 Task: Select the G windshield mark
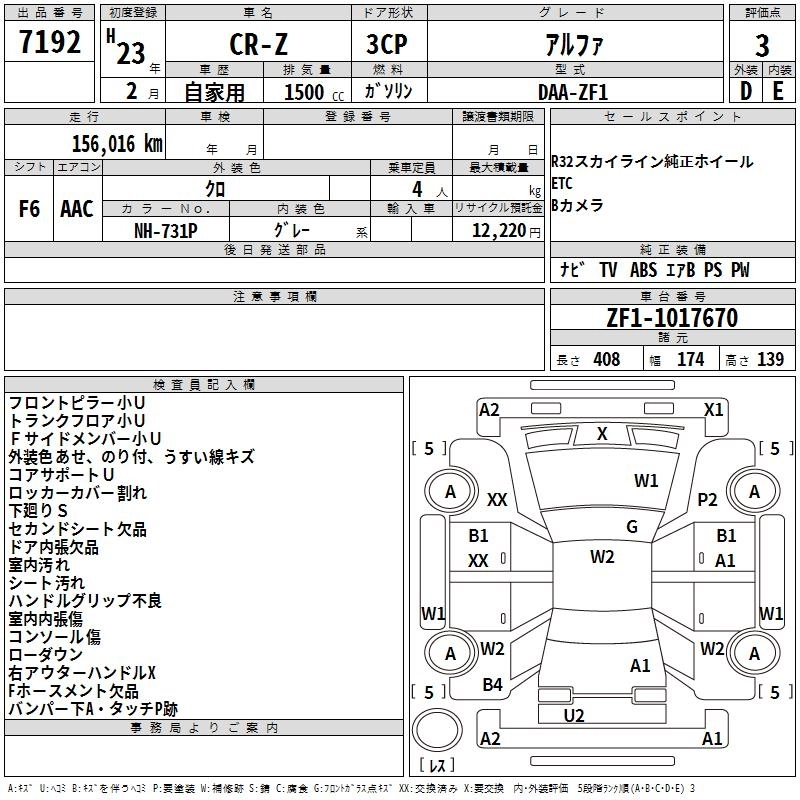(x=632, y=526)
